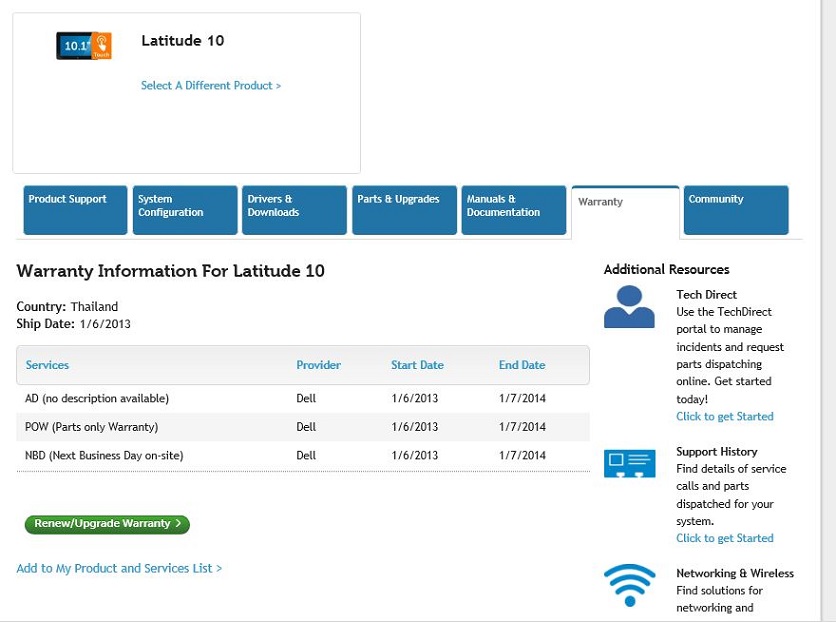Sort by the Services column header
Viewport: 836px width, 622px height.
click(47, 365)
